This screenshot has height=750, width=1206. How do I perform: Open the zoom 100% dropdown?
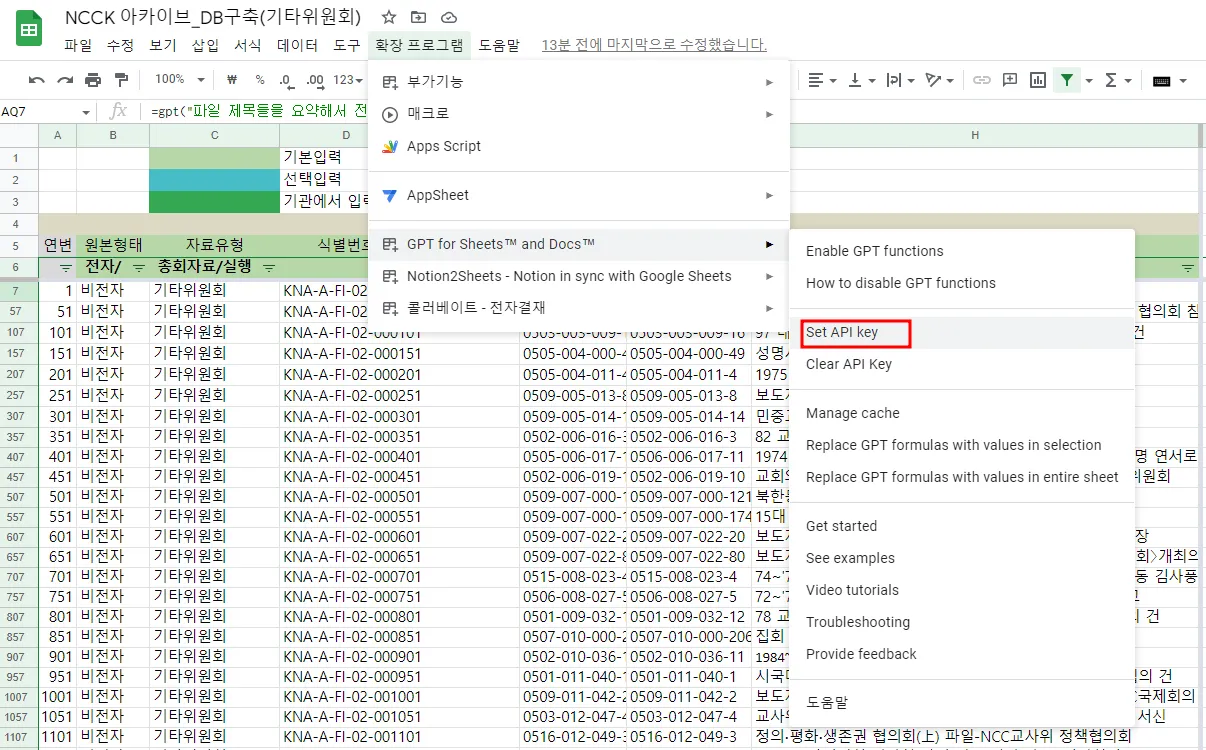180,80
